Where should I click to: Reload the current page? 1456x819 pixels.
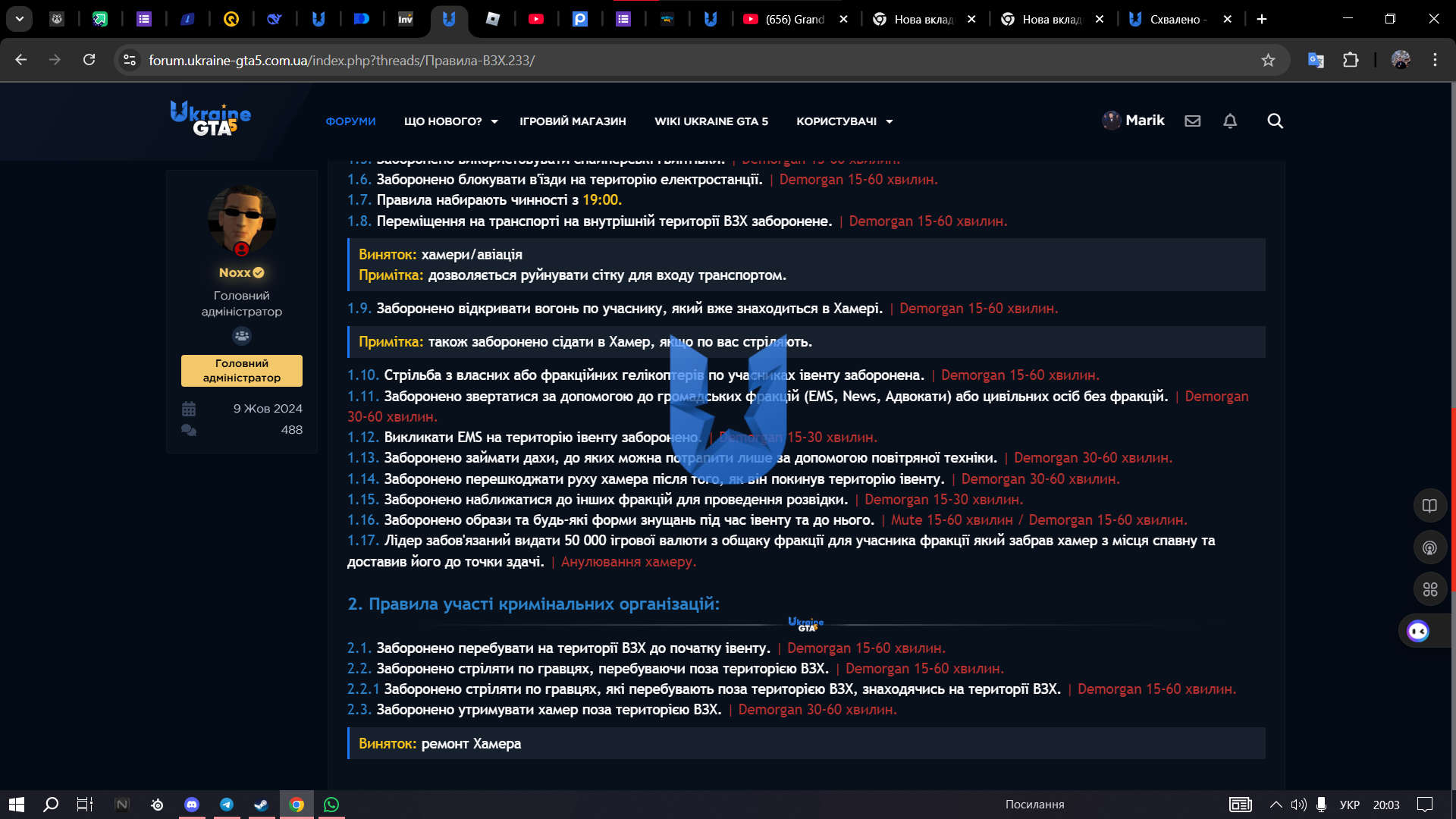pos(89,60)
